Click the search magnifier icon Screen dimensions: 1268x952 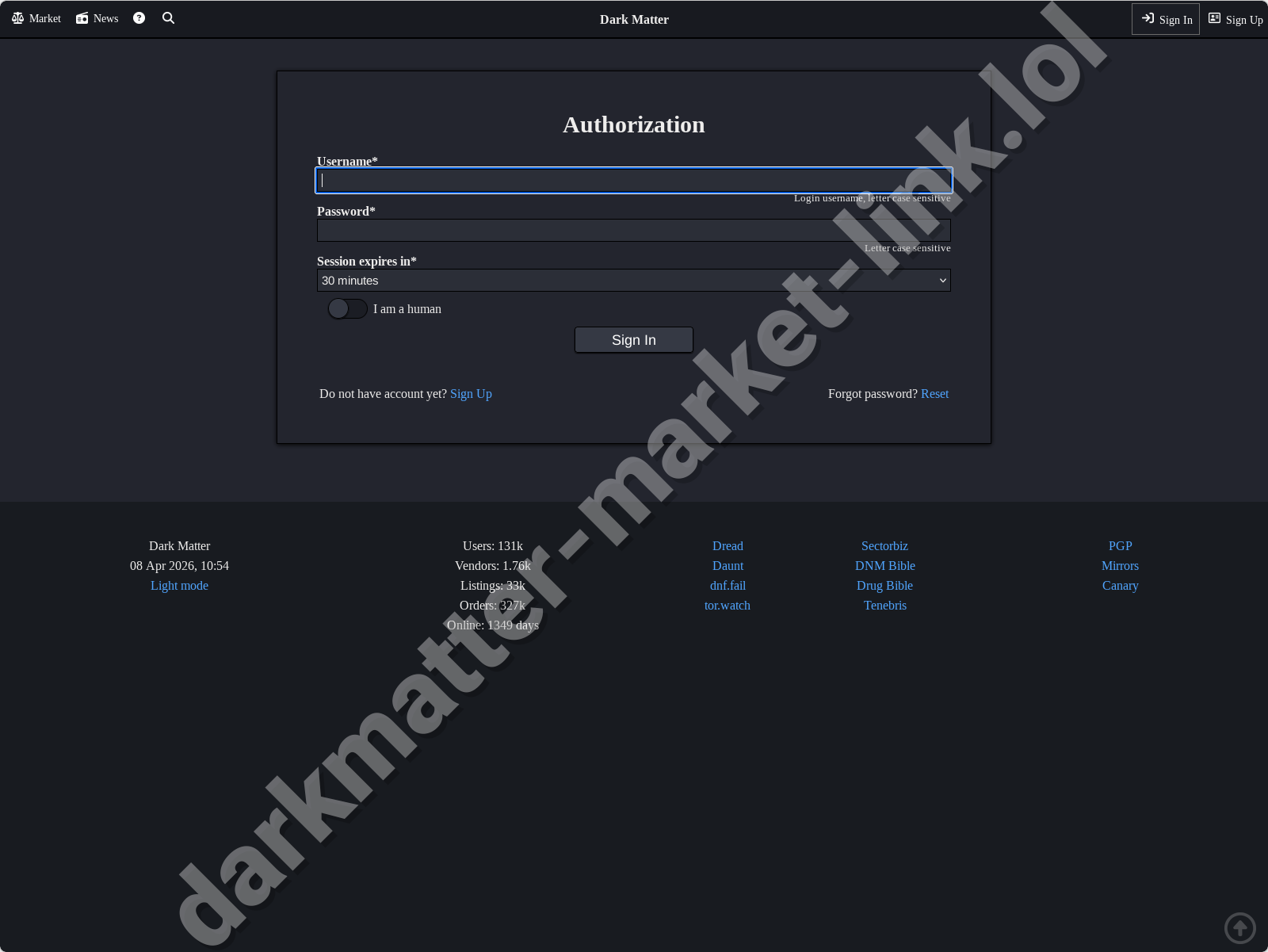click(168, 17)
